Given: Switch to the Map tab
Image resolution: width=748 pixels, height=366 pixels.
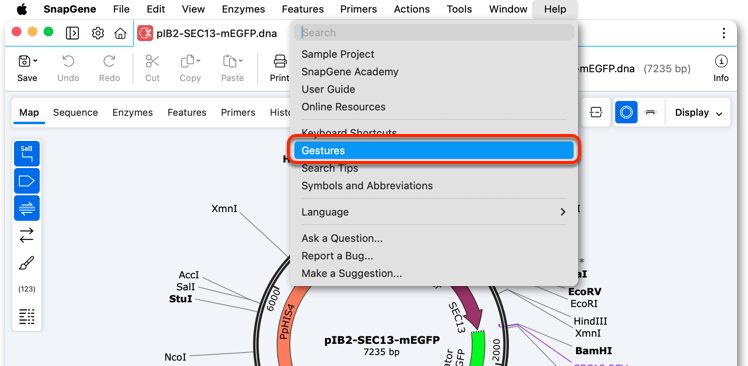Looking at the screenshot, I should pyautogui.click(x=29, y=113).
